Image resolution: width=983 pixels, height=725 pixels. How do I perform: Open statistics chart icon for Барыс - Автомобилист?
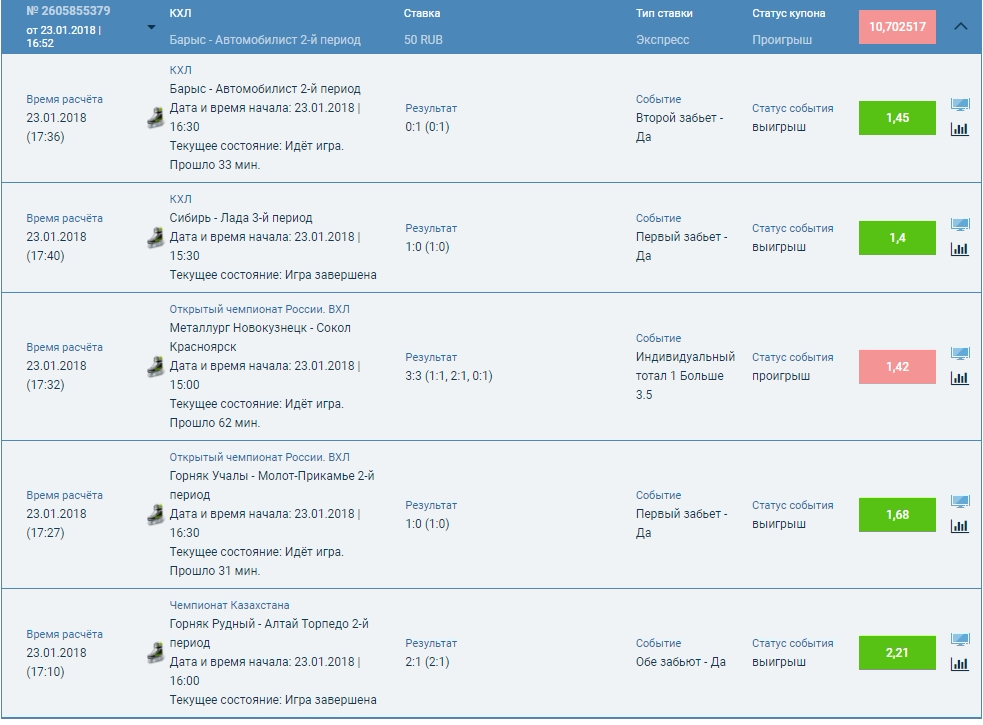click(x=959, y=129)
